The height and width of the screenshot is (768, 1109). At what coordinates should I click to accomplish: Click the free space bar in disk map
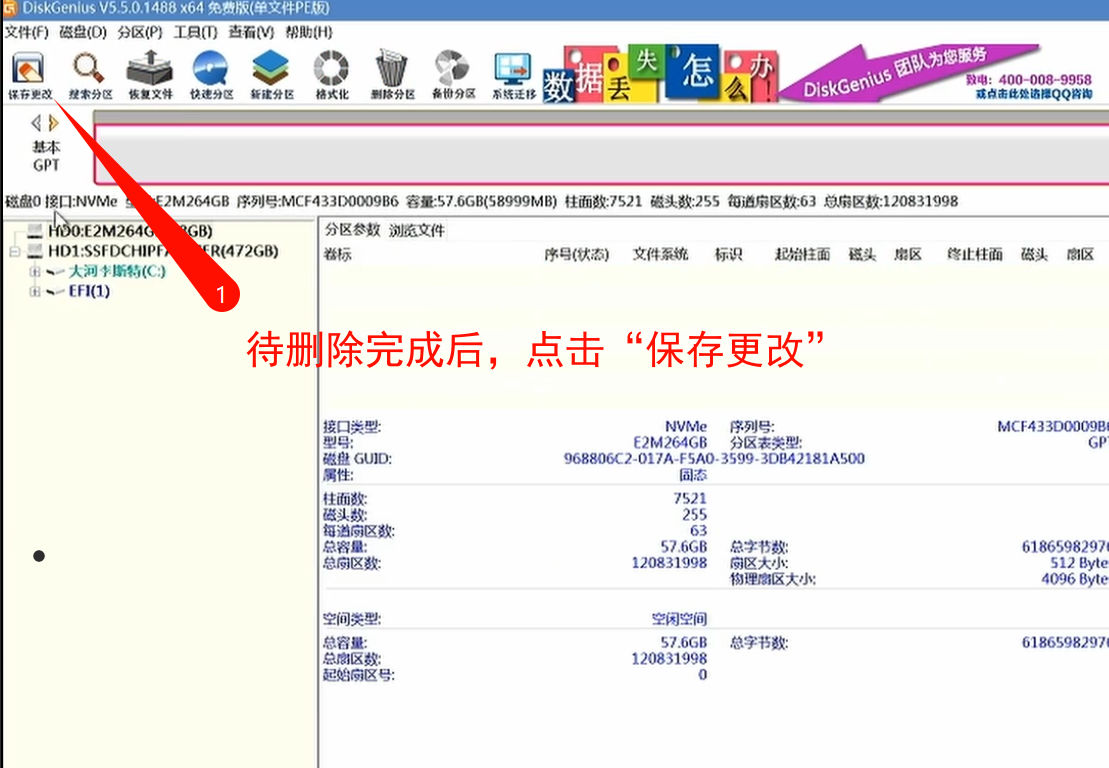(600, 153)
